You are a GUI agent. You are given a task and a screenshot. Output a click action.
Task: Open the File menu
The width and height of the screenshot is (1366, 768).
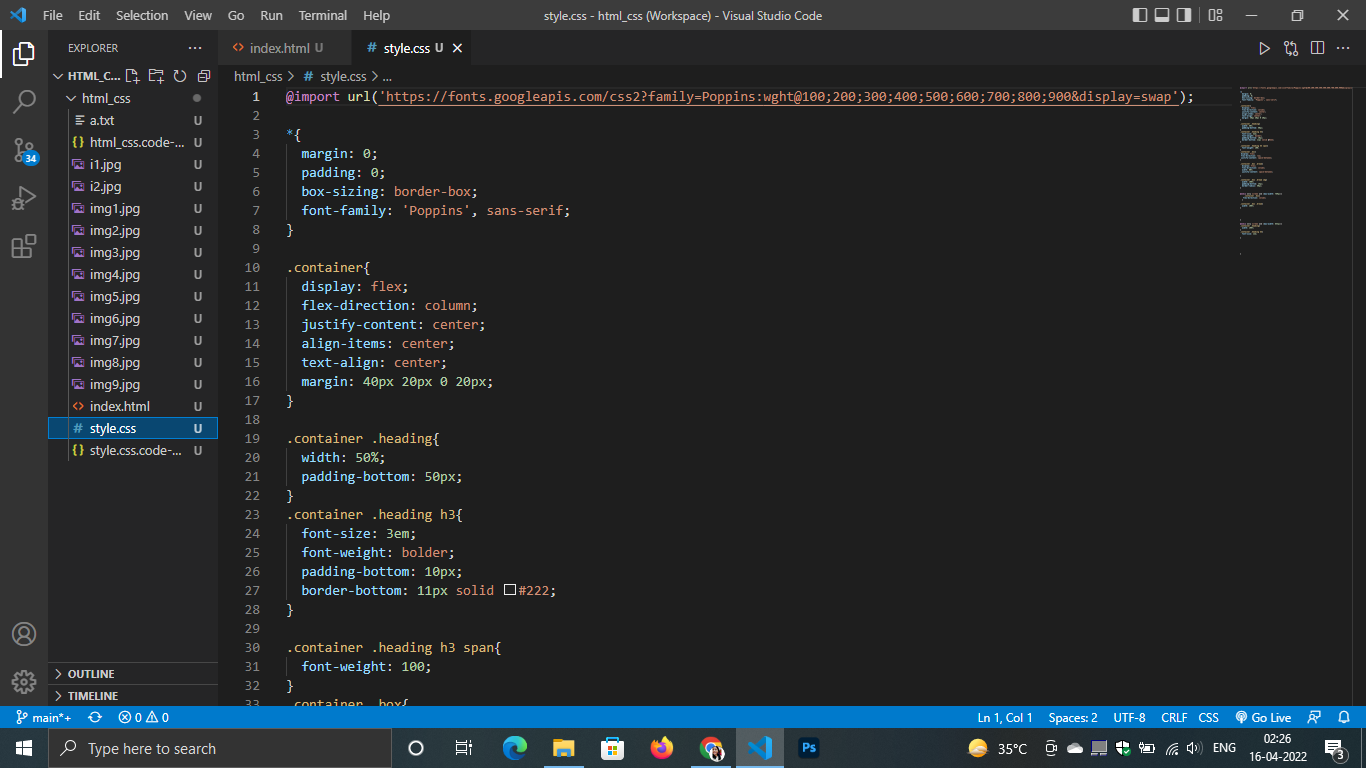click(52, 16)
